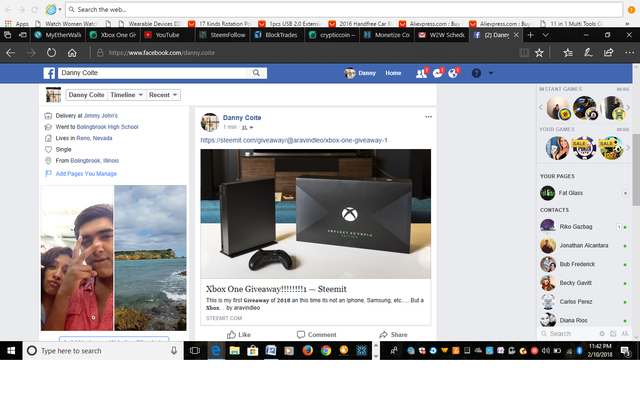This screenshot has height=419, width=640.
Task: Expand the Facebook account settings arrow
Action: [x=491, y=73]
